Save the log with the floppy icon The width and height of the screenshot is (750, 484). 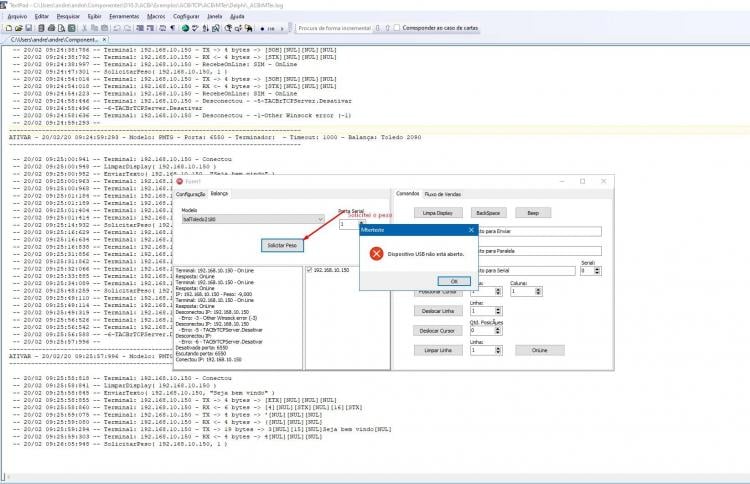[29, 28]
